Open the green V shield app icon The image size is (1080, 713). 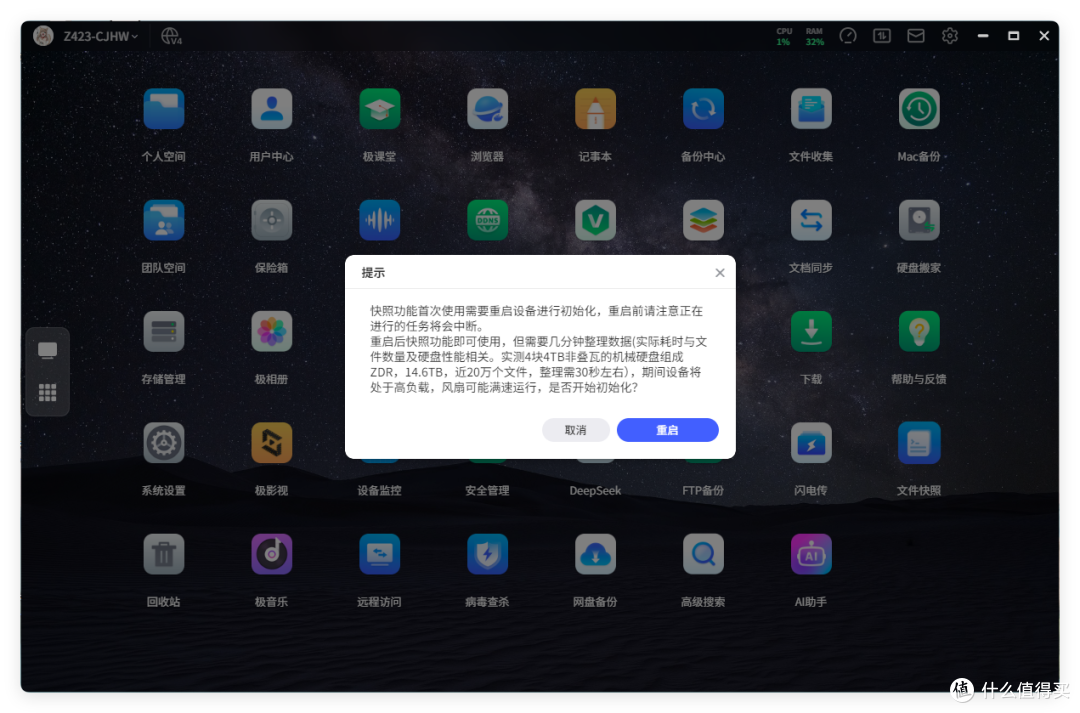(595, 220)
